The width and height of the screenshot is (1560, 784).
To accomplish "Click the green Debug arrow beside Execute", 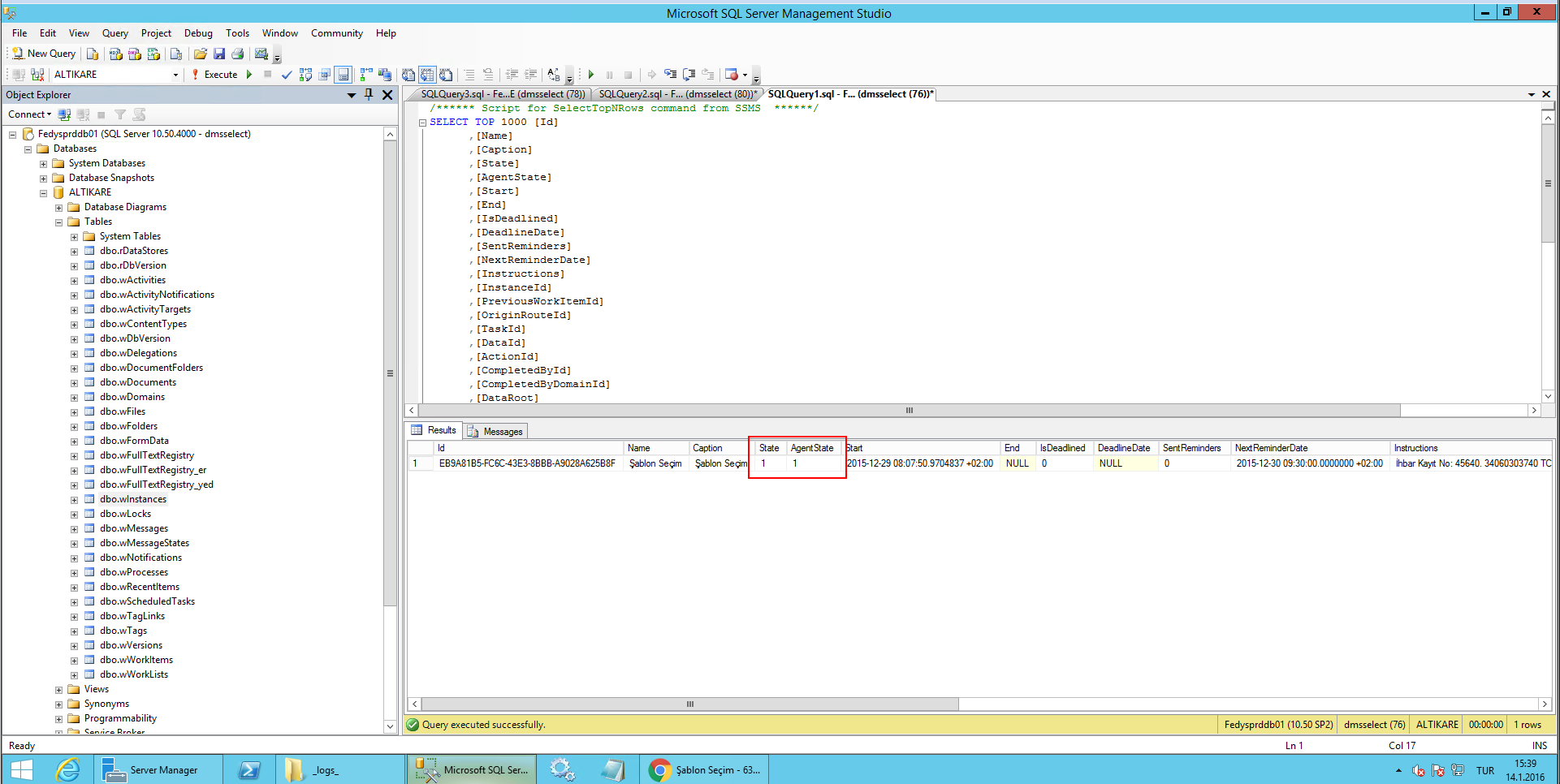I will pos(249,75).
